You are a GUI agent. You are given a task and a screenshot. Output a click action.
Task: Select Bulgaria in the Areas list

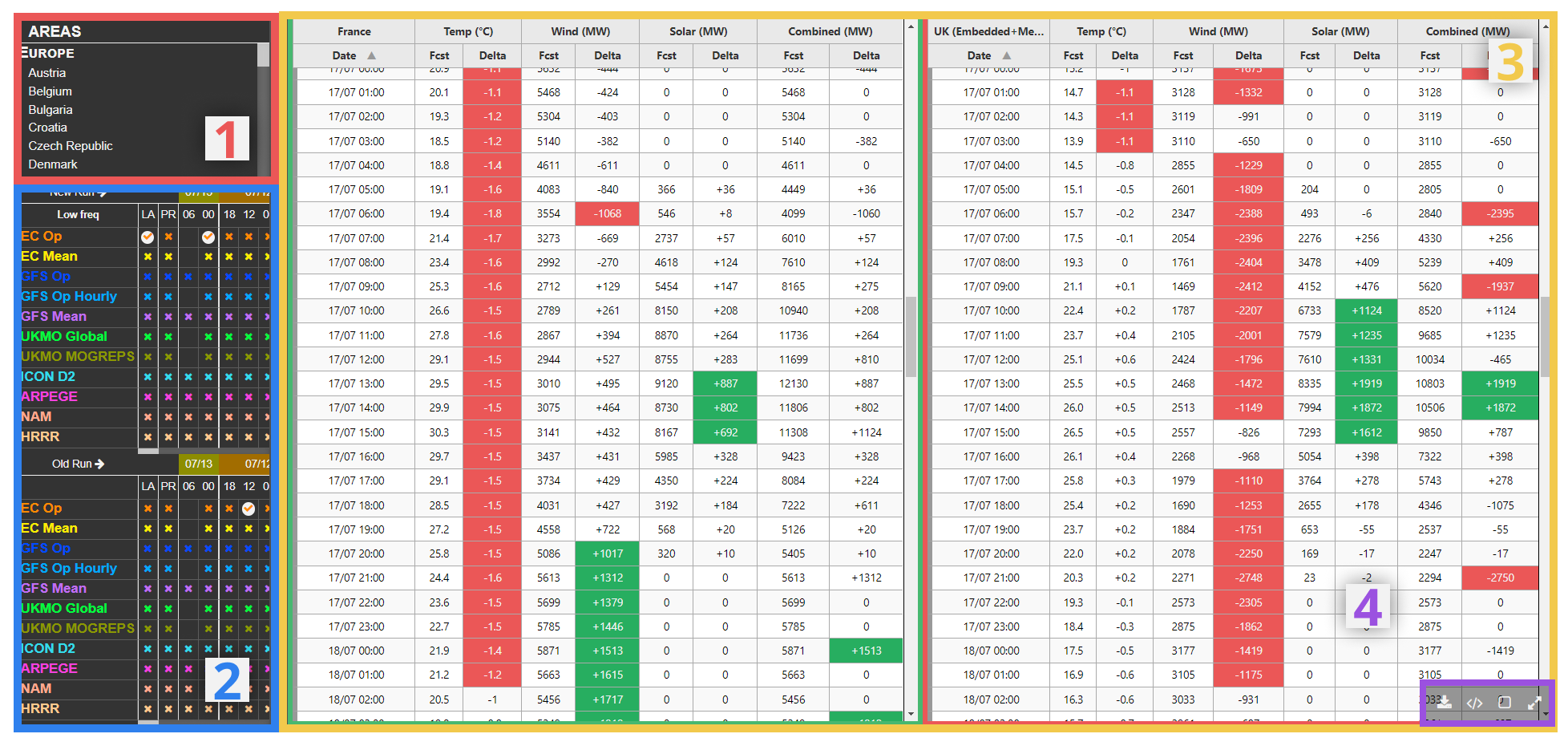coord(51,110)
